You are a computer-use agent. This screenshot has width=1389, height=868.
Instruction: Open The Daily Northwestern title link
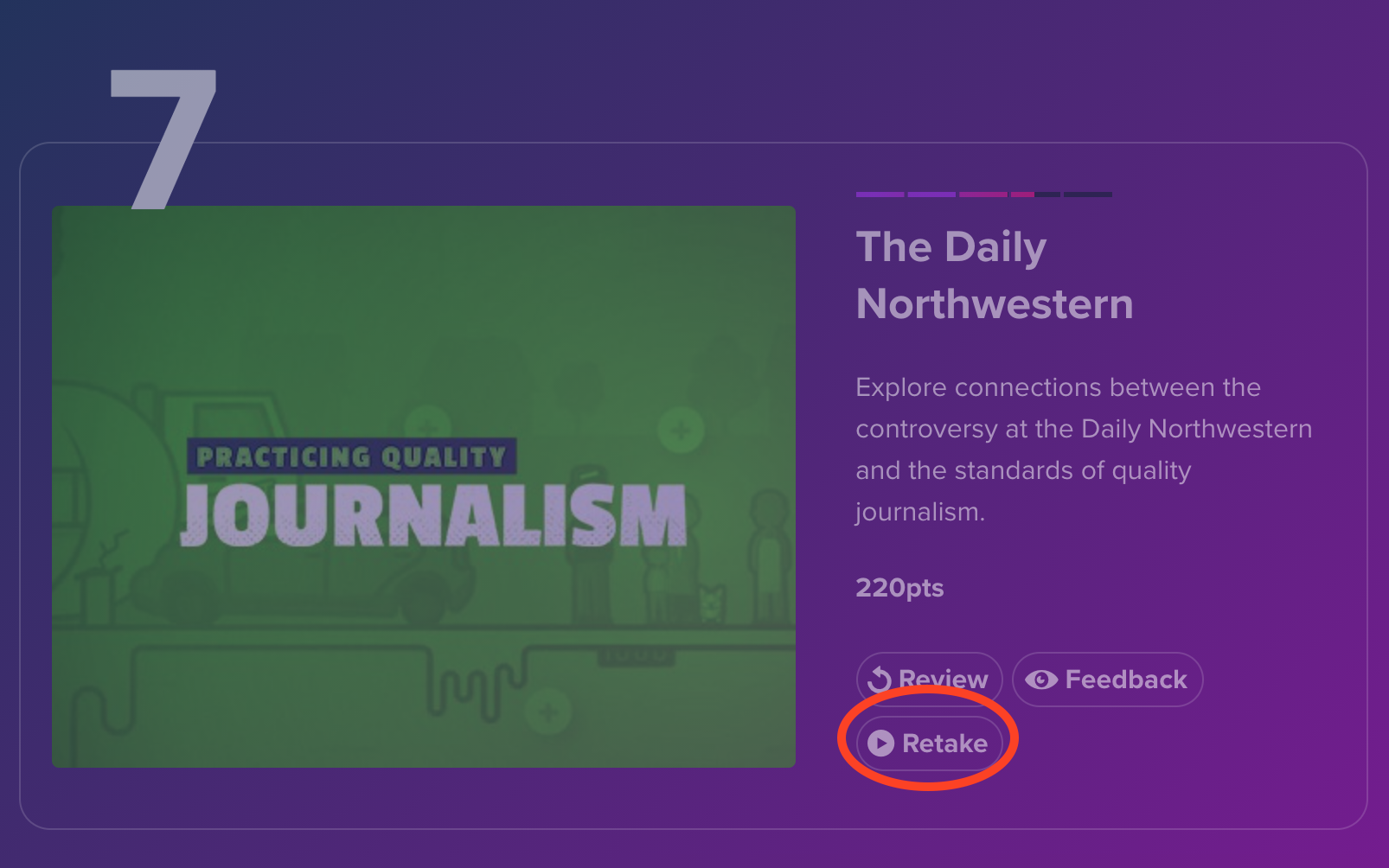[994, 275]
